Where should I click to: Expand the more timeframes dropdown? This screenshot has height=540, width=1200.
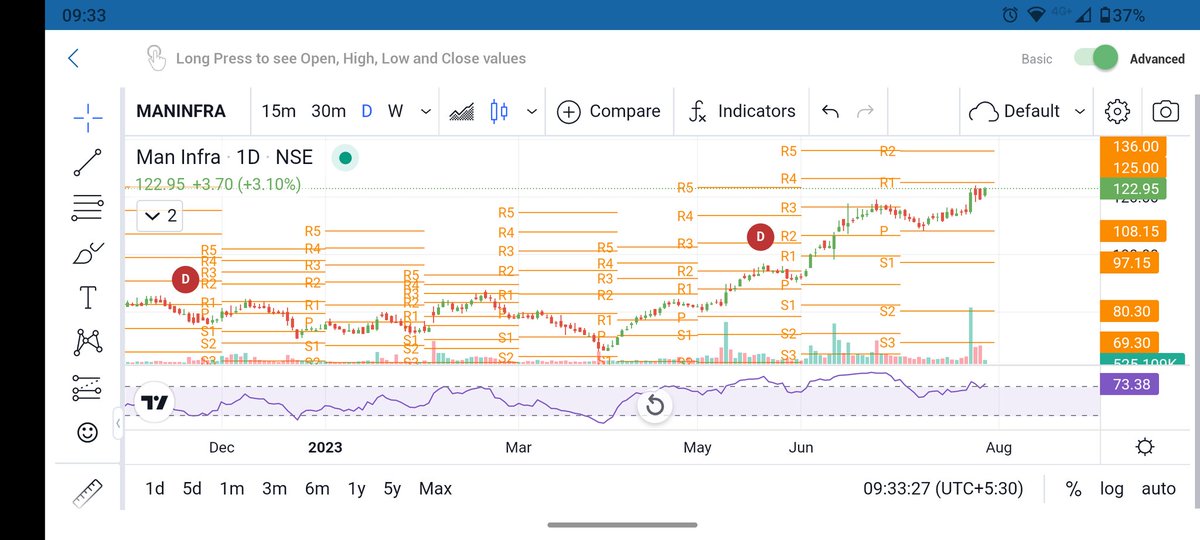(x=426, y=111)
